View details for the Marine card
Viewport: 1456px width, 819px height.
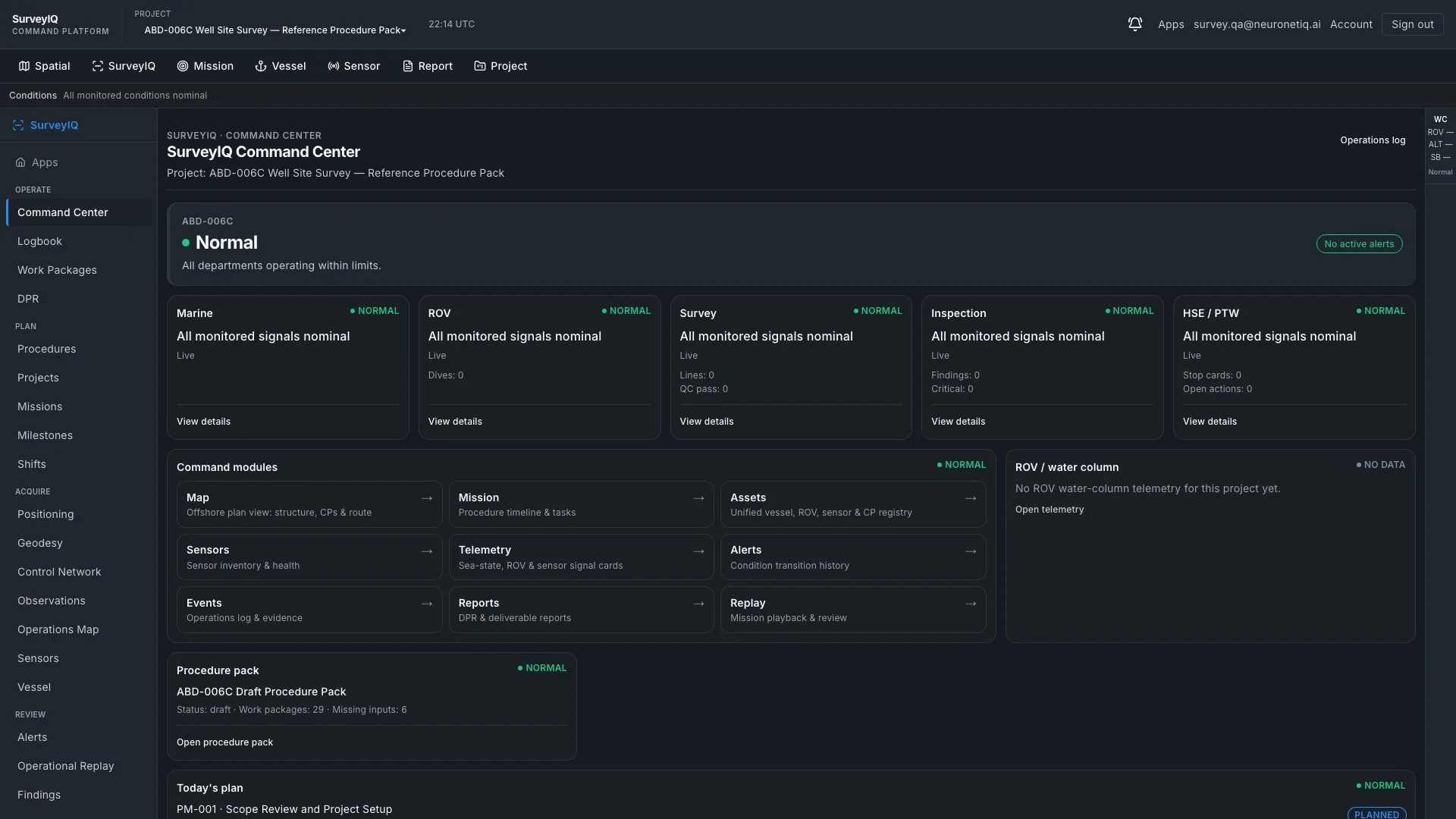(203, 422)
